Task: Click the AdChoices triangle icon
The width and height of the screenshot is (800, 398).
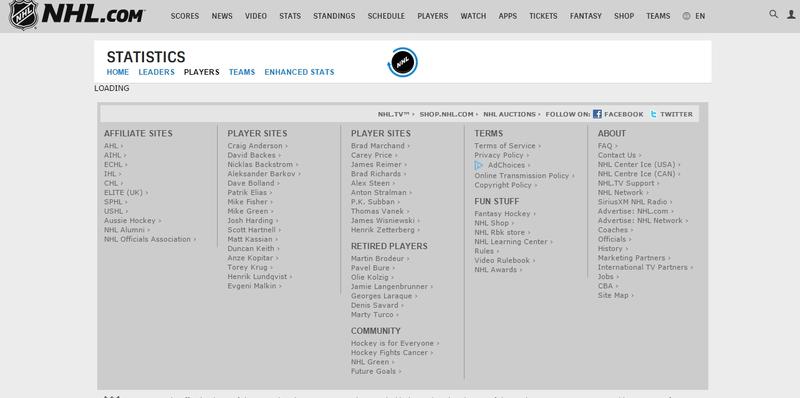Action: click(x=479, y=165)
